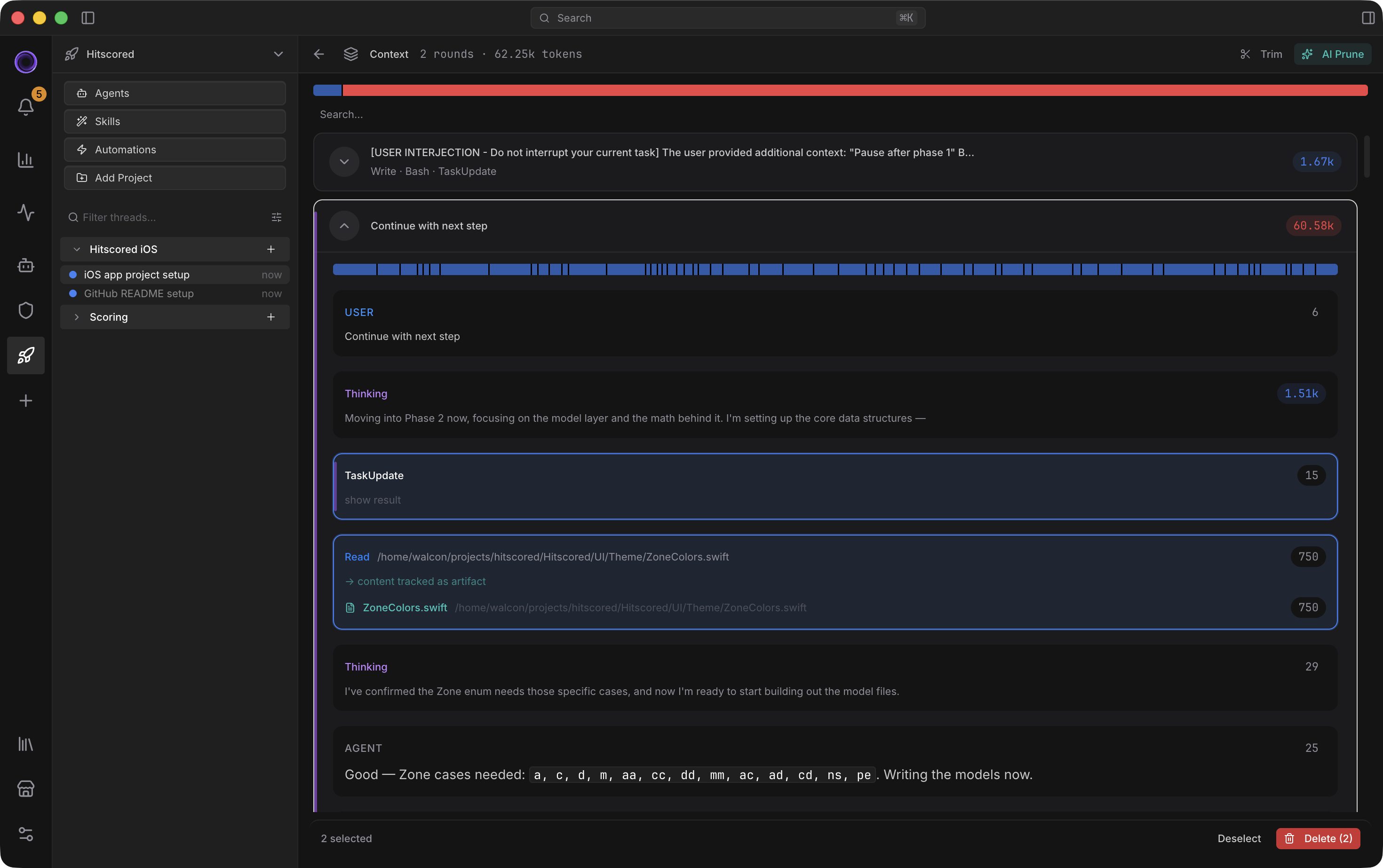Open Agents in the sidebar
Viewport: 1383px width, 868px height.
pos(175,93)
